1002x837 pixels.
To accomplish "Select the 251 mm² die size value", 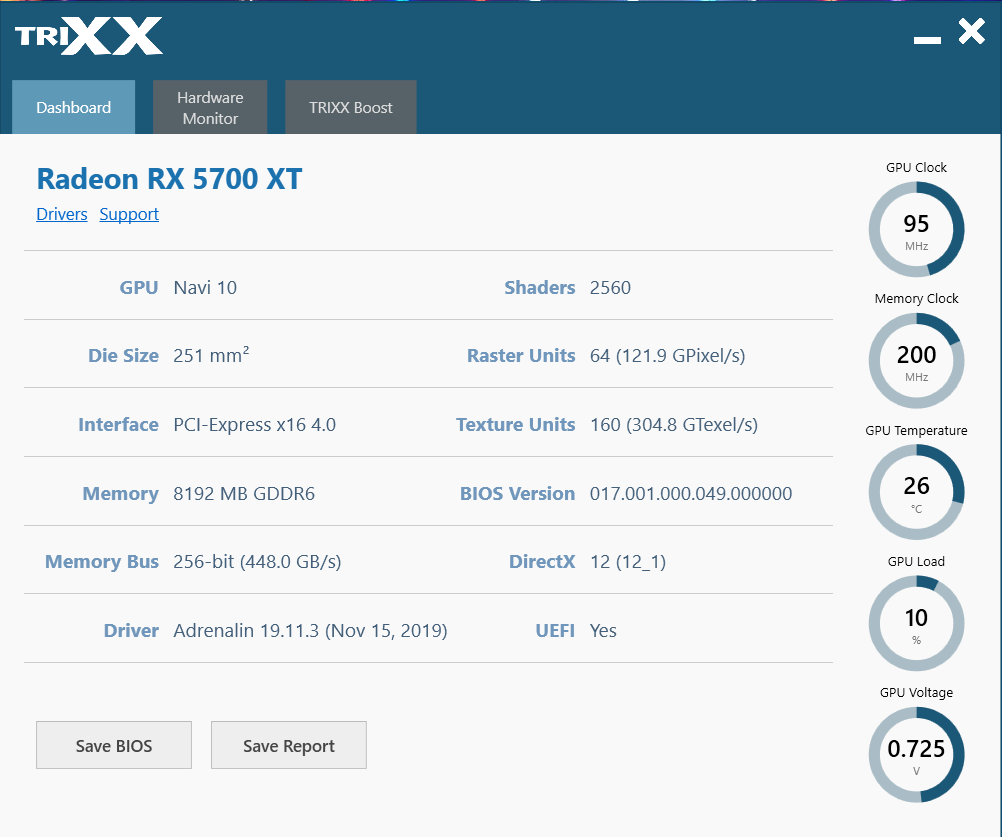I will click(x=211, y=355).
